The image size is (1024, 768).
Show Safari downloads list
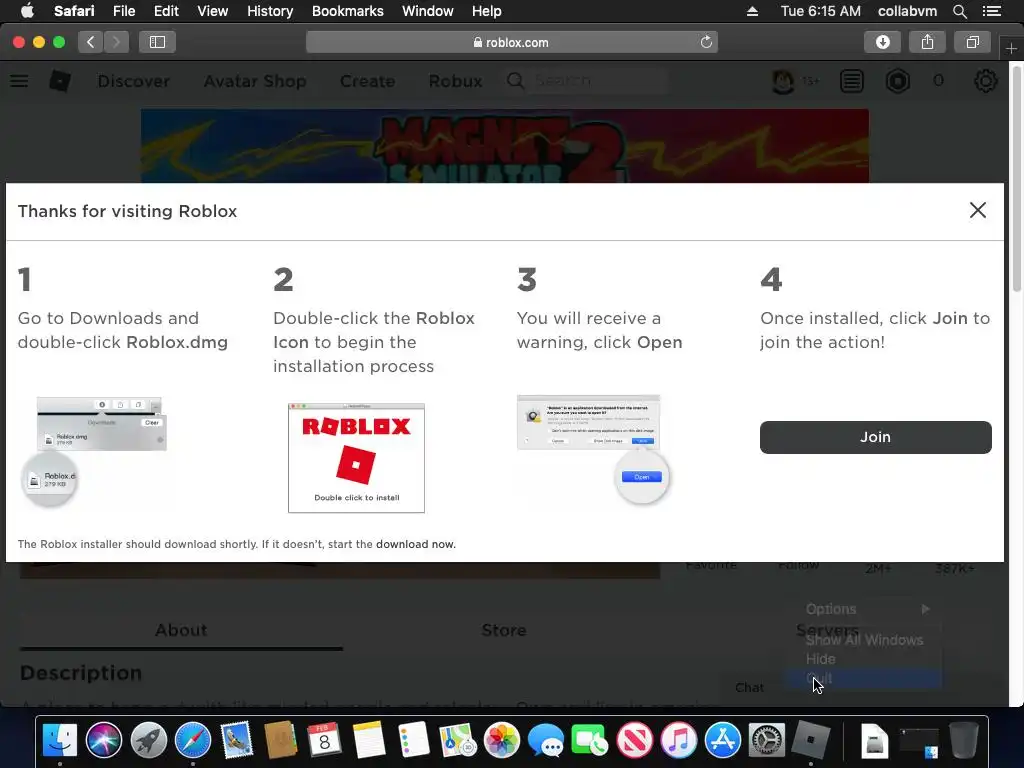pos(882,42)
